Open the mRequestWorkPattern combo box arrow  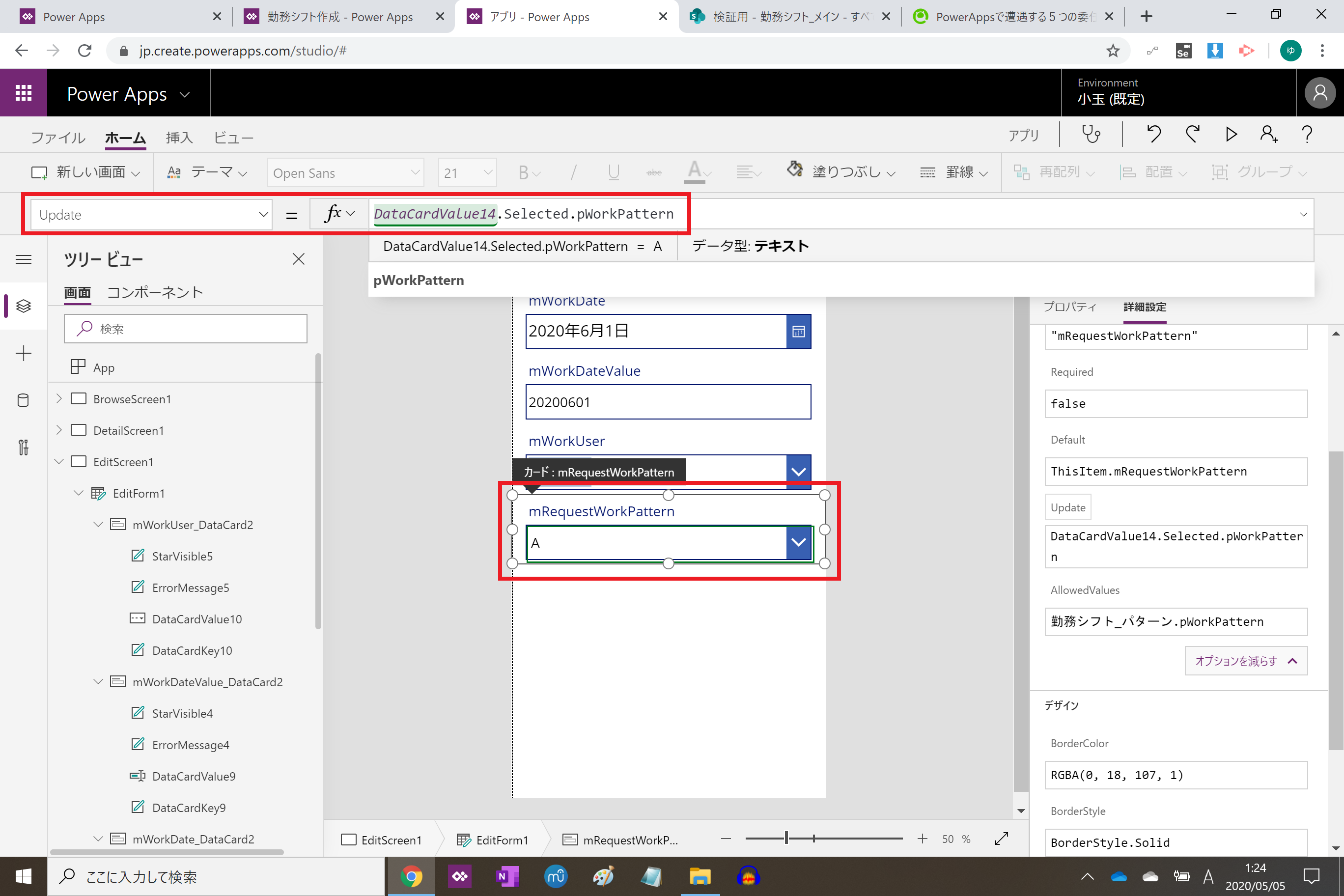(x=798, y=542)
